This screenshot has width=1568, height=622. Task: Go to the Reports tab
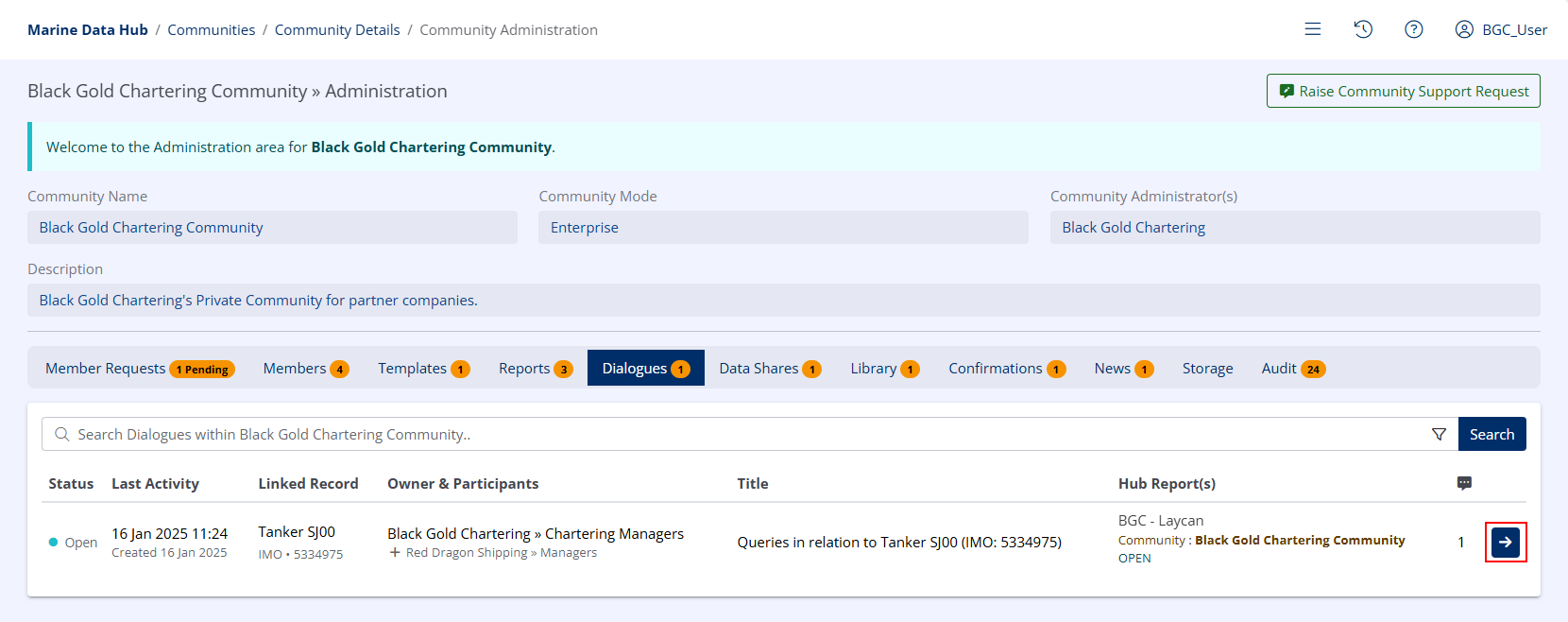[535, 369]
